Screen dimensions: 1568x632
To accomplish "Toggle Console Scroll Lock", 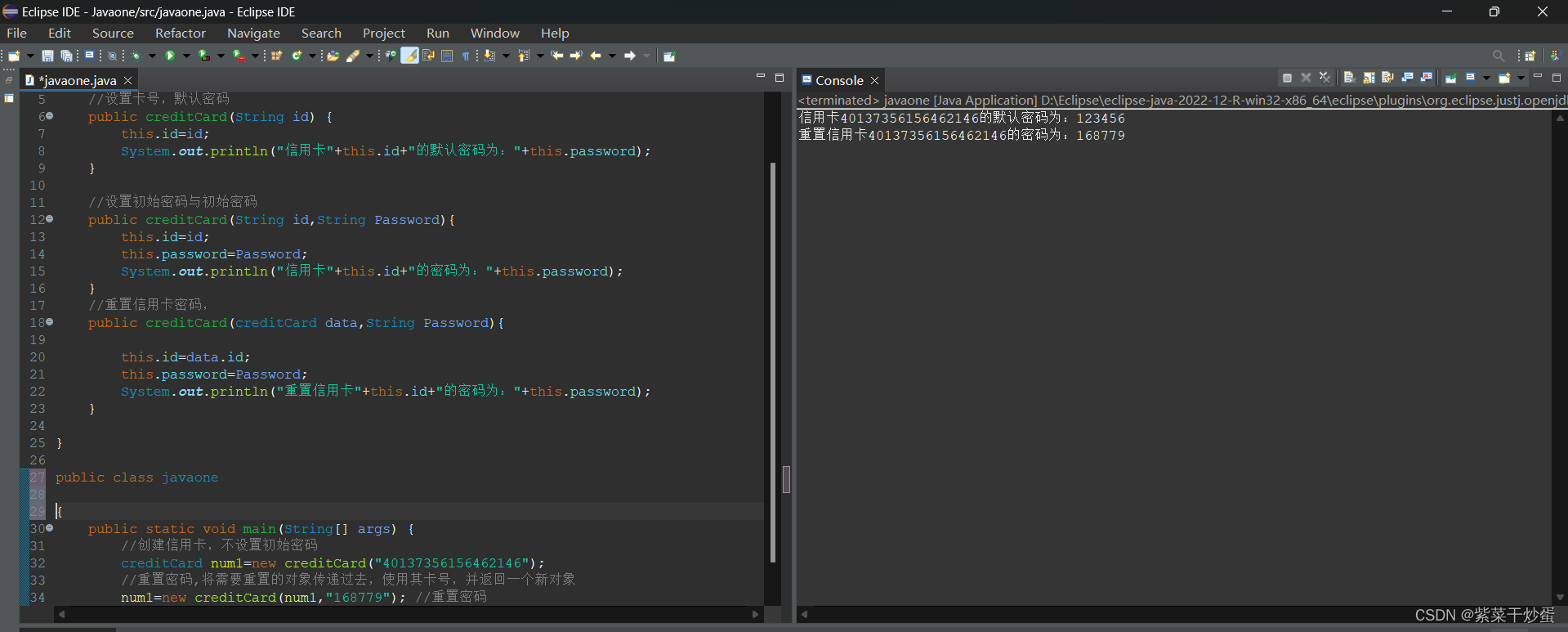I will coord(1369,78).
